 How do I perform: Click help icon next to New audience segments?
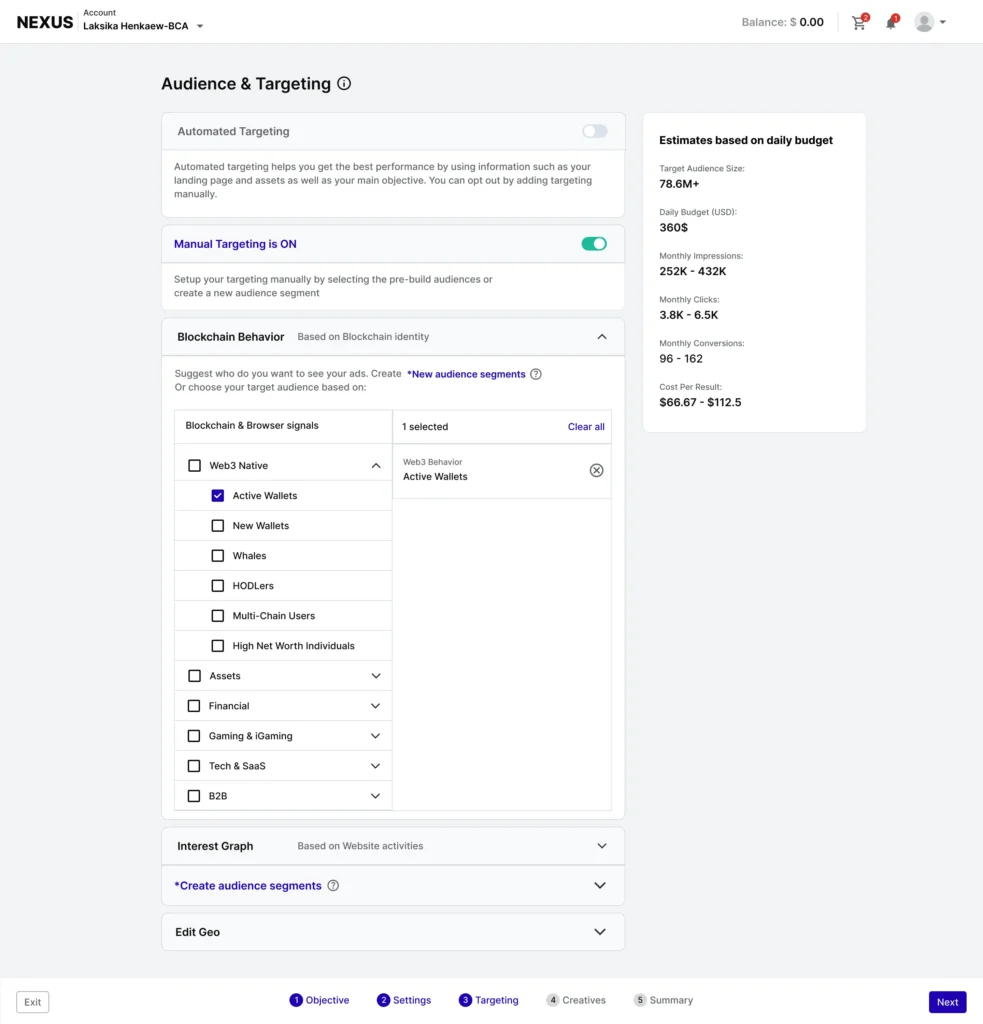pyautogui.click(x=536, y=374)
